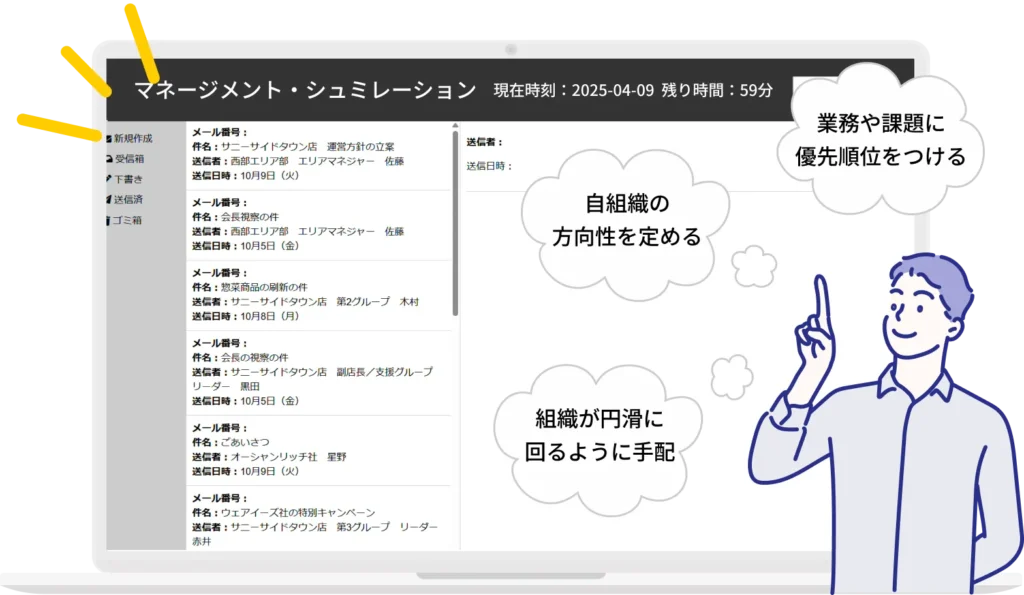Click the 現在時刻 date display
1024x595 pixels.
pos(573,90)
